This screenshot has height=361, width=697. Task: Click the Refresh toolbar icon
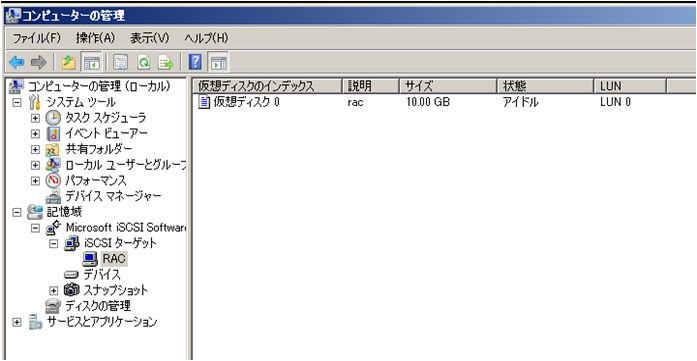(x=144, y=63)
